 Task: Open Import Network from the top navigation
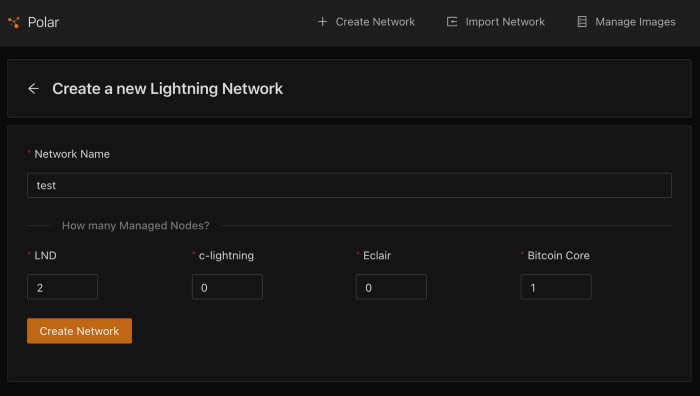click(x=496, y=21)
